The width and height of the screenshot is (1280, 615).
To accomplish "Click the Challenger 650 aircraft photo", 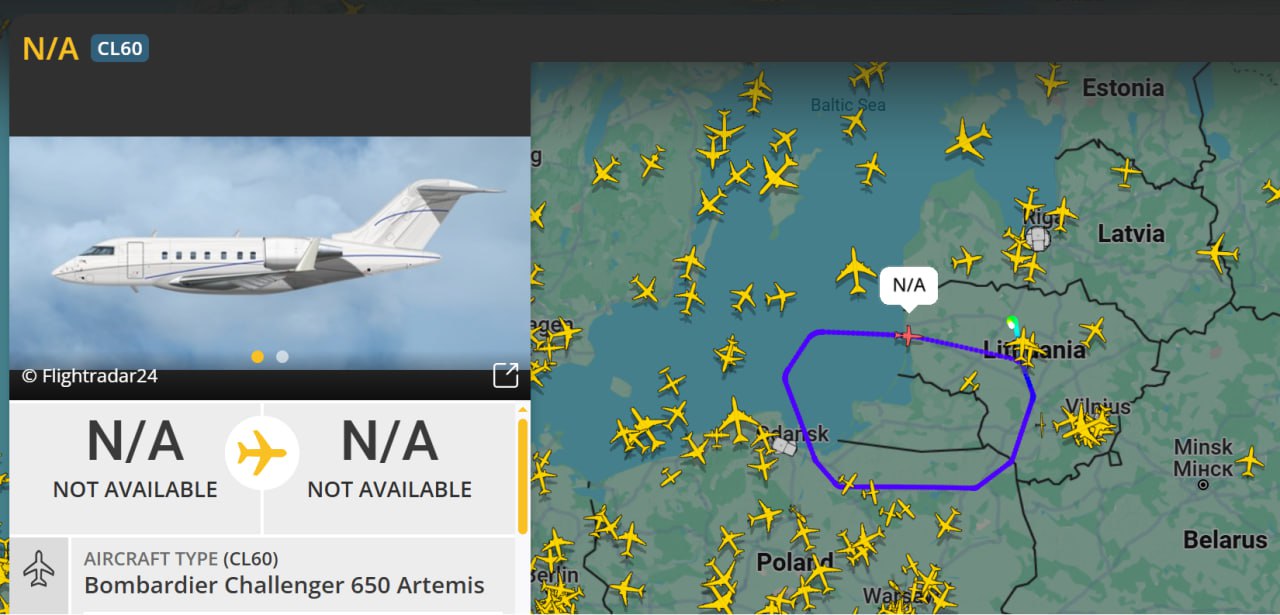I will (270, 253).
